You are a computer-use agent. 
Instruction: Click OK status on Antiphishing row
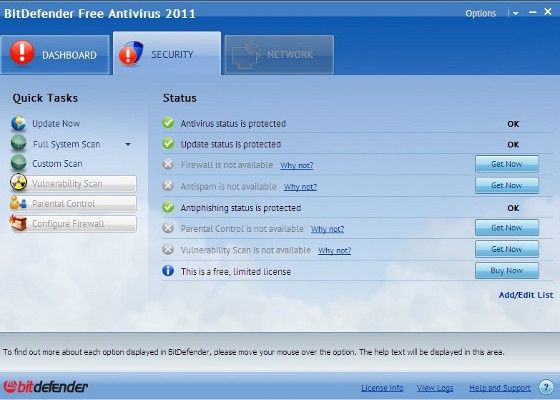point(513,208)
